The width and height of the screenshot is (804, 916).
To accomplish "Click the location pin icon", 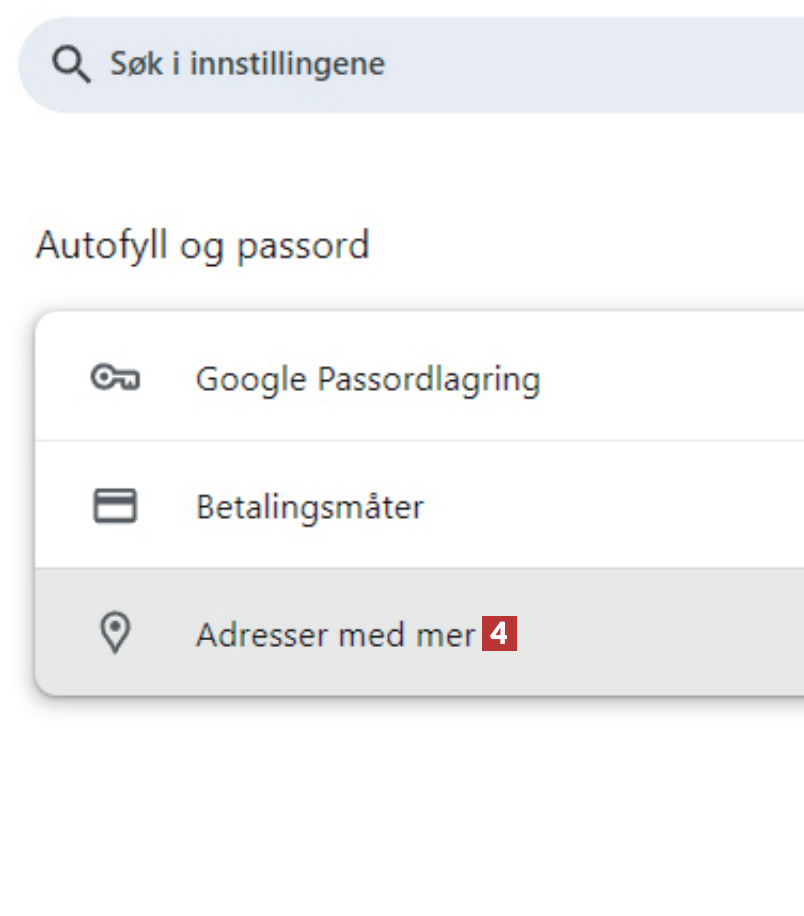I will coord(116,634).
